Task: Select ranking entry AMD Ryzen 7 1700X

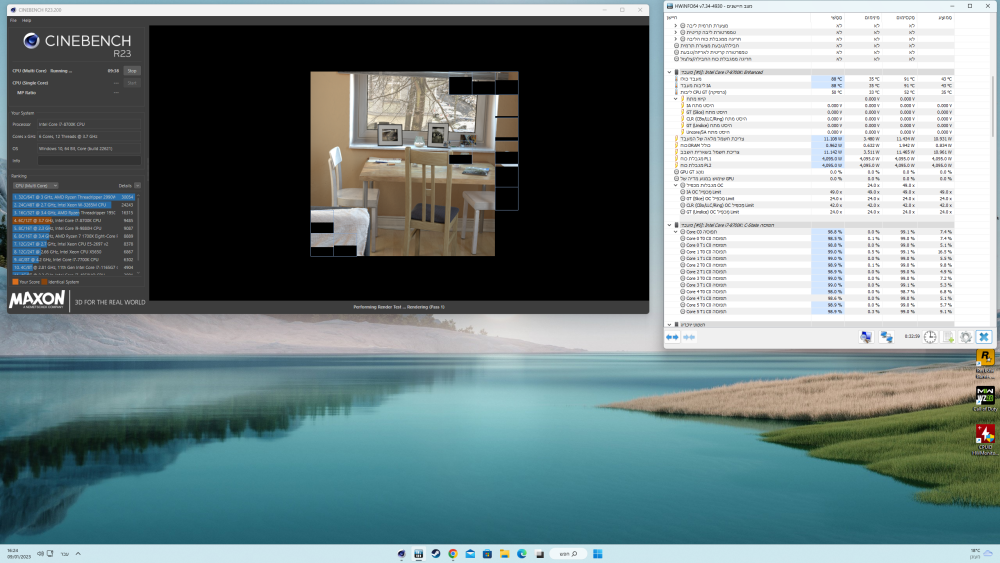Action: 73,236
